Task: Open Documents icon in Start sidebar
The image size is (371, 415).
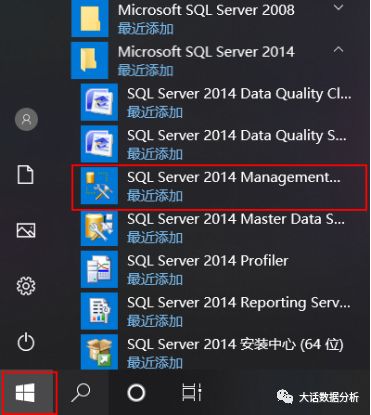Action: pyautogui.click(x=26, y=174)
